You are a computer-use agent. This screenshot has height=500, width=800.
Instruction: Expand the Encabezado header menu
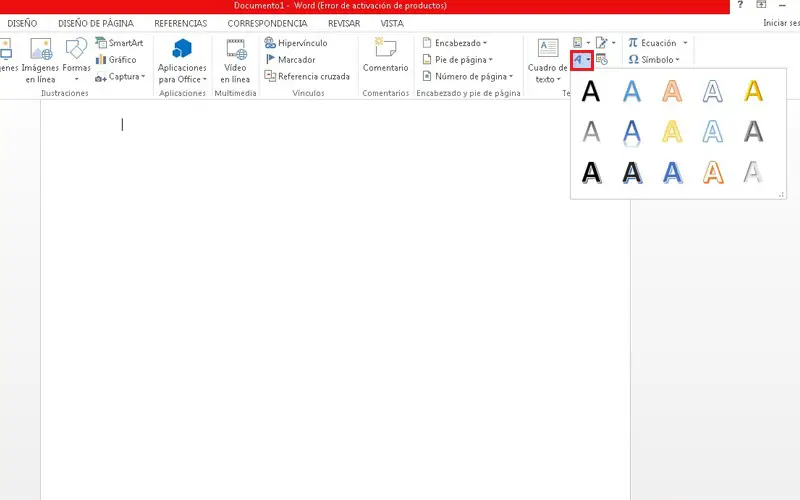coord(455,43)
